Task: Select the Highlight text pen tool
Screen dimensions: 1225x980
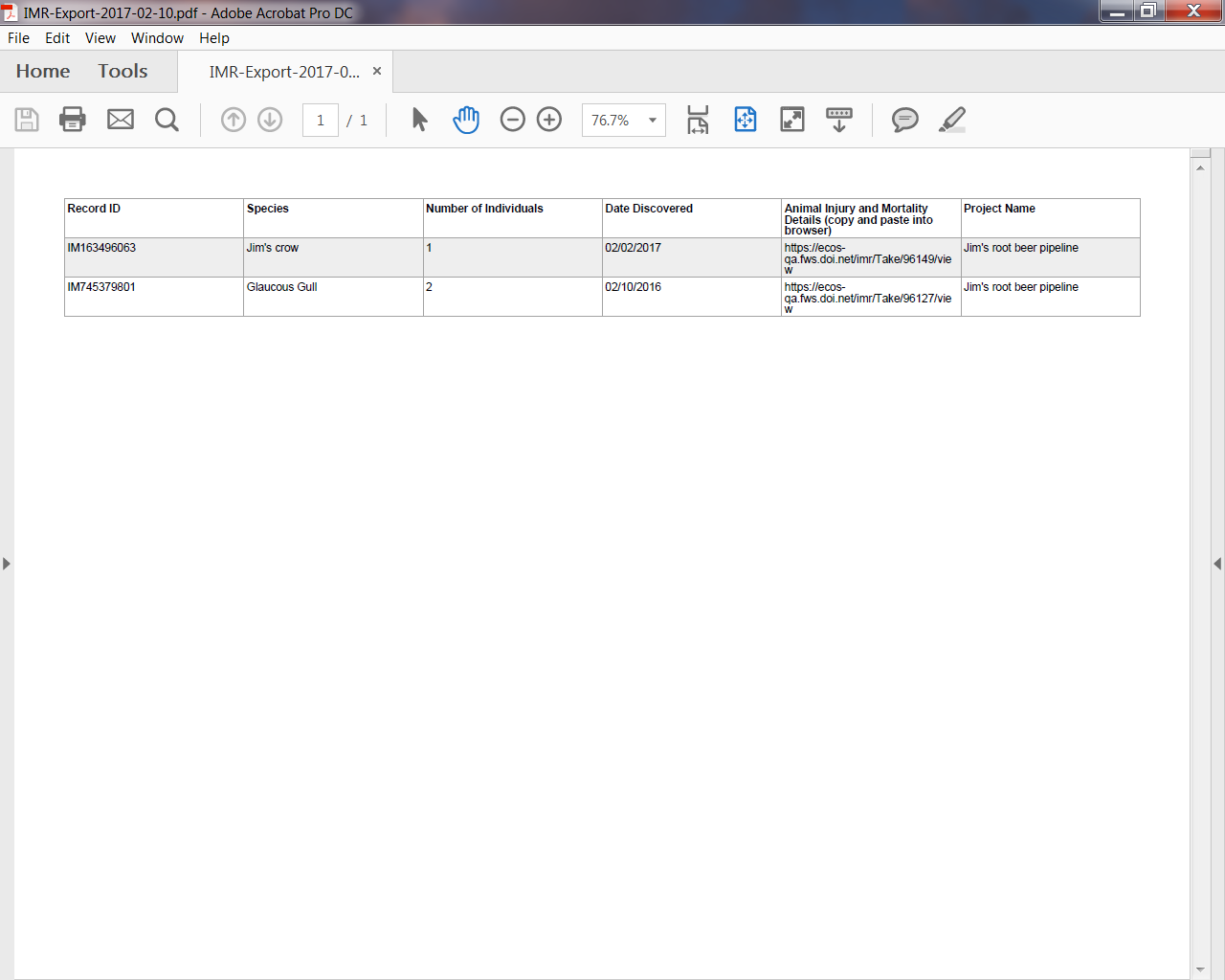Action: 952,120
